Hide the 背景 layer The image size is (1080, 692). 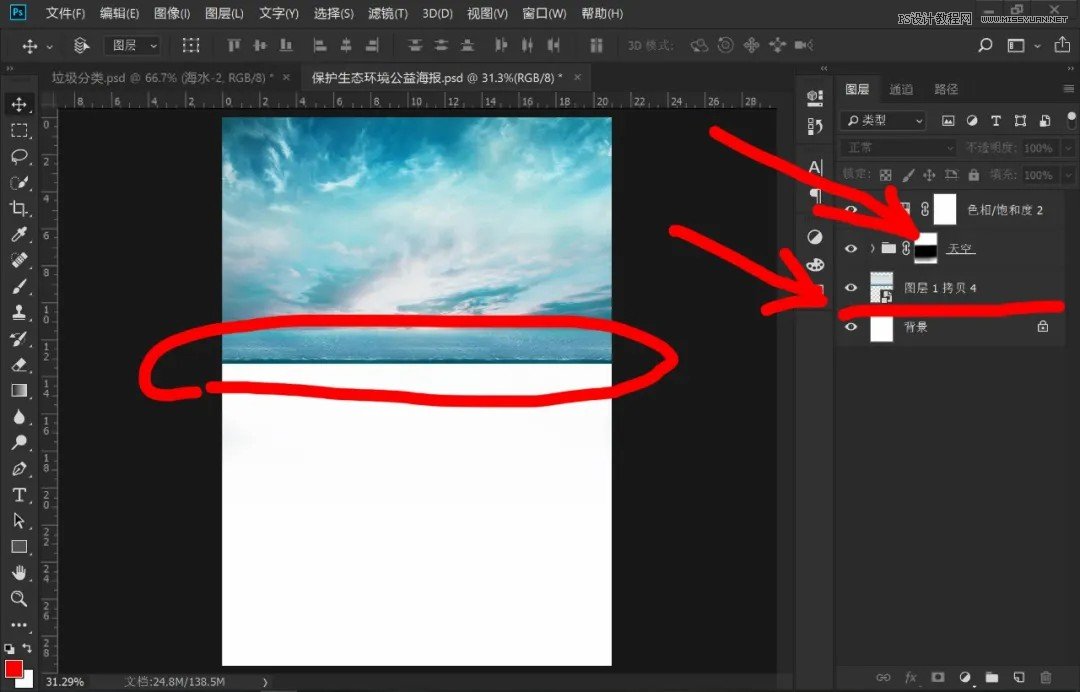[x=851, y=327]
